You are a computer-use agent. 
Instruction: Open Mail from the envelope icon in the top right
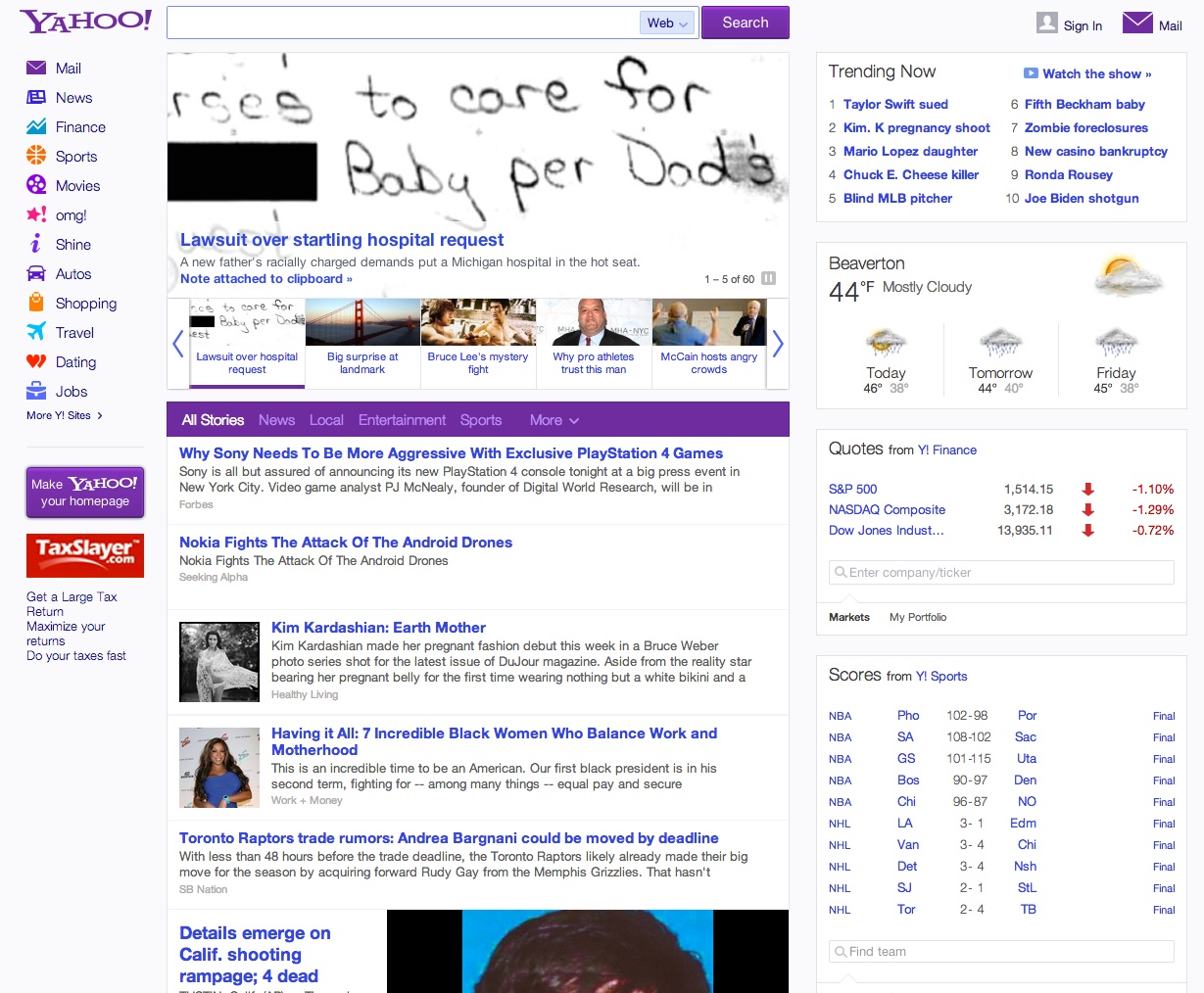tap(1136, 23)
